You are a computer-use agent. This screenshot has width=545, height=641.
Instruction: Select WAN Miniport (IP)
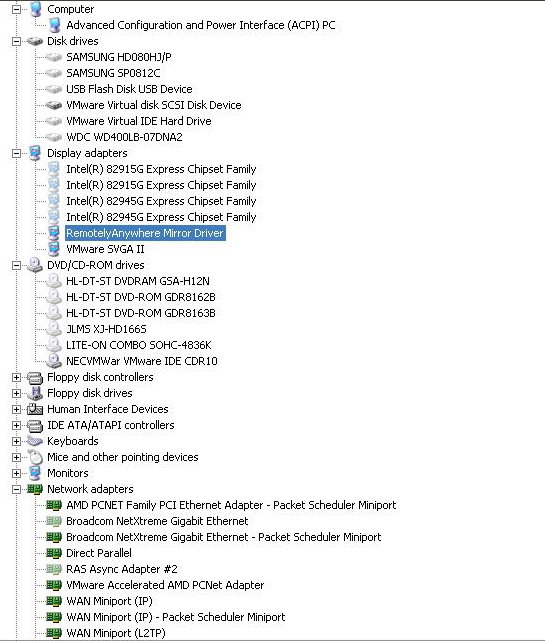(109, 601)
